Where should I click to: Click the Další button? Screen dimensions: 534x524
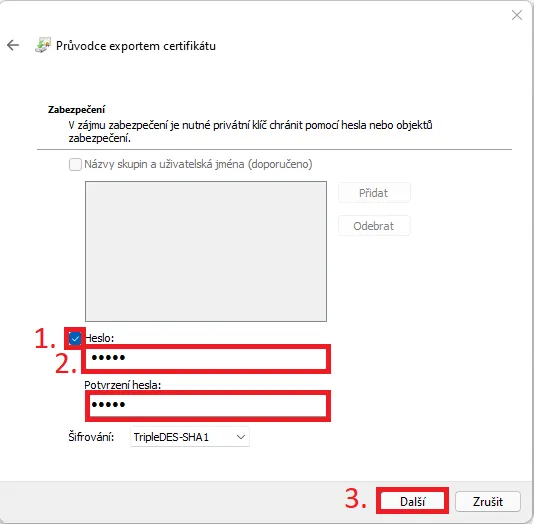[412, 501]
